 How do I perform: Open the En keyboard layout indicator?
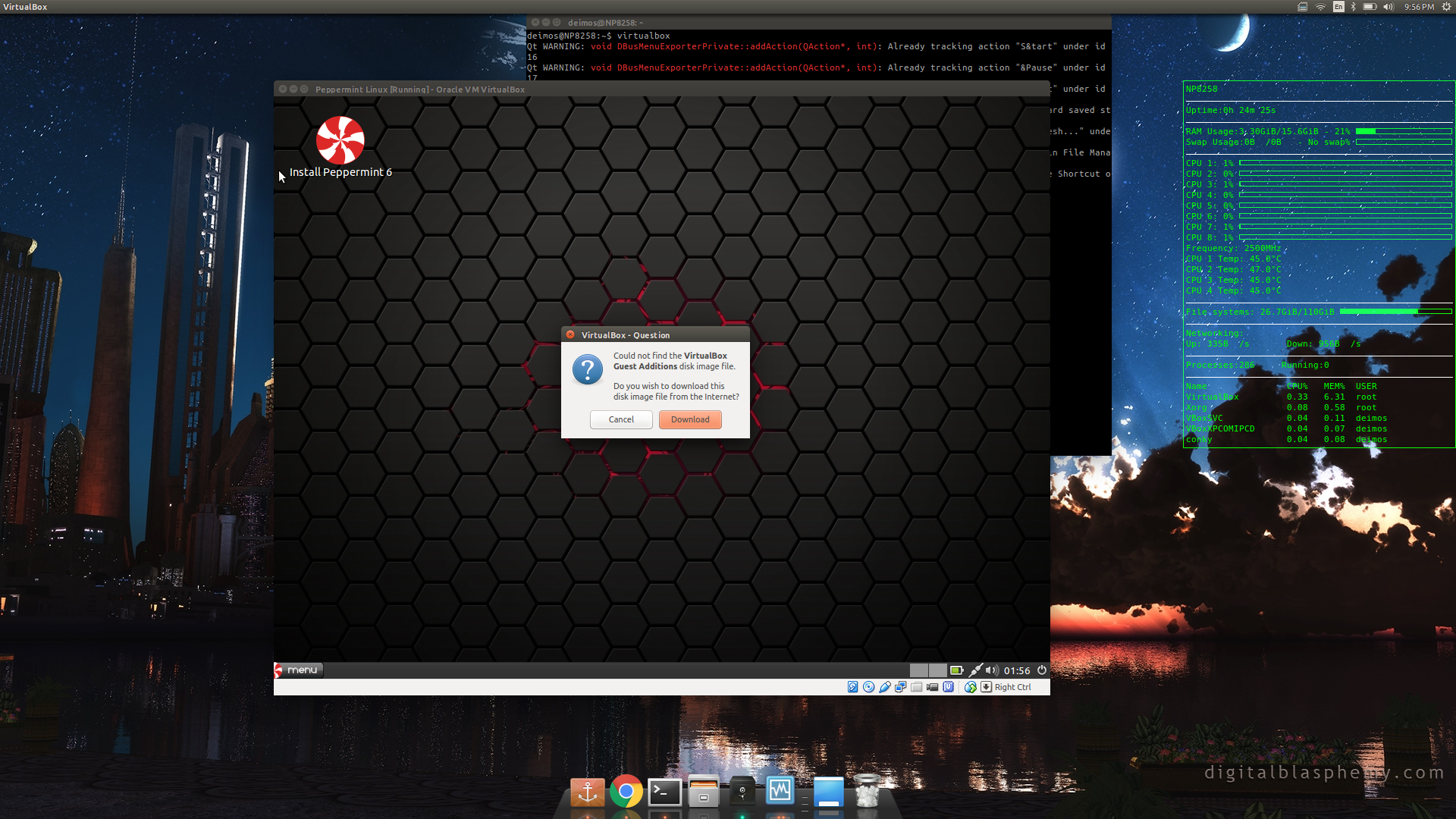(x=1338, y=7)
